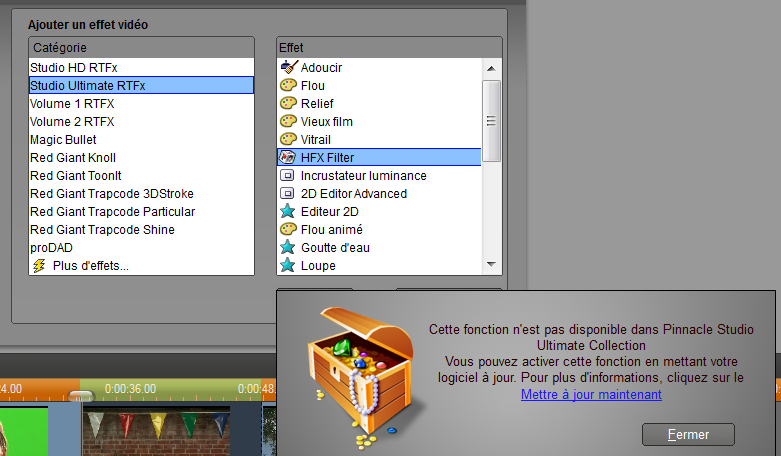781x456 pixels.
Task: Choose the Vieux film effect name
Action: (327, 121)
